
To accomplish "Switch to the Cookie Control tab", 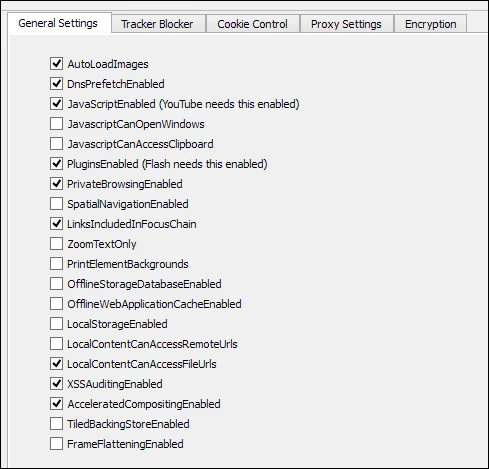I will [252, 24].
